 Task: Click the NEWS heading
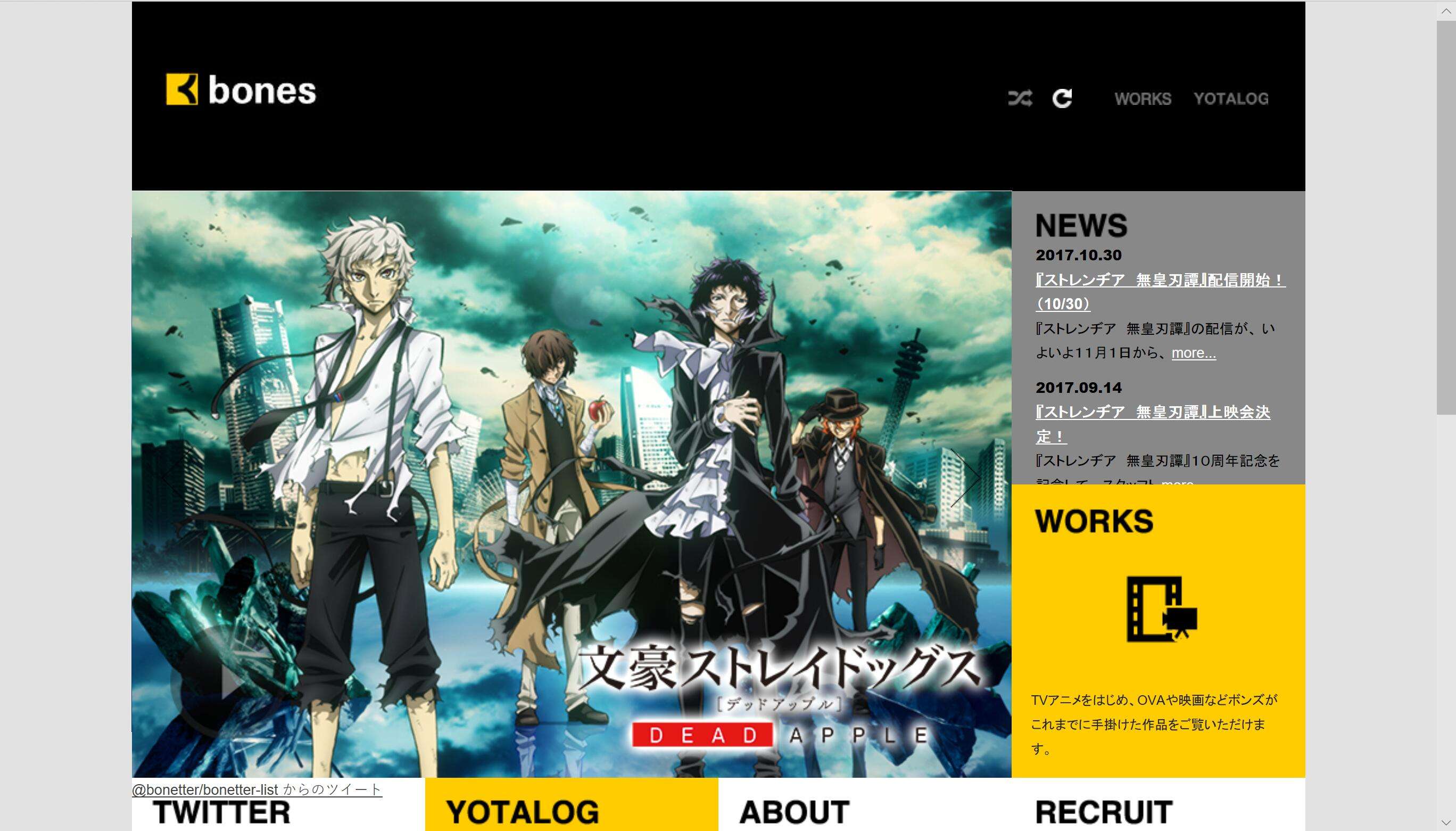(x=1081, y=225)
